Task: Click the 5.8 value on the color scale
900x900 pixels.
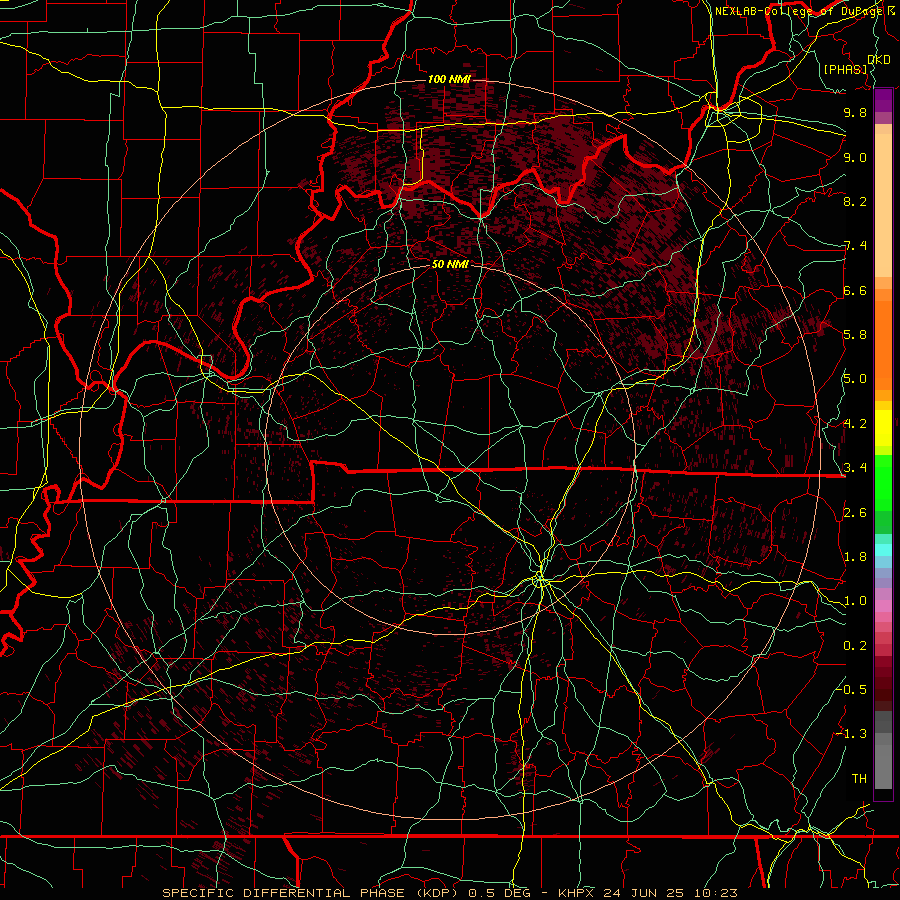Action: coord(855,335)
